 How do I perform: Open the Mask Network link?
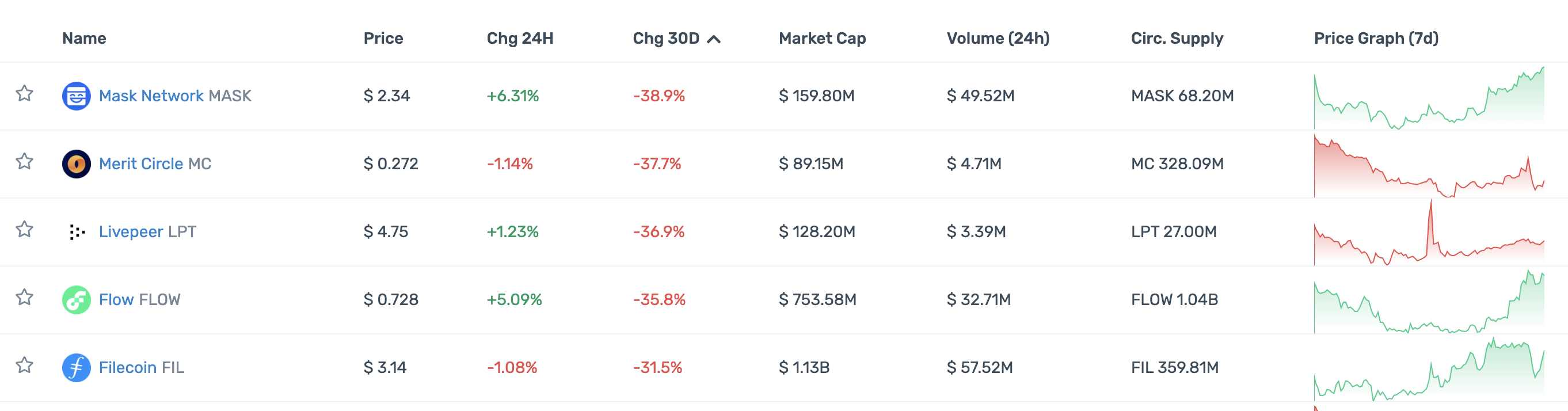(x=151, y=96)
